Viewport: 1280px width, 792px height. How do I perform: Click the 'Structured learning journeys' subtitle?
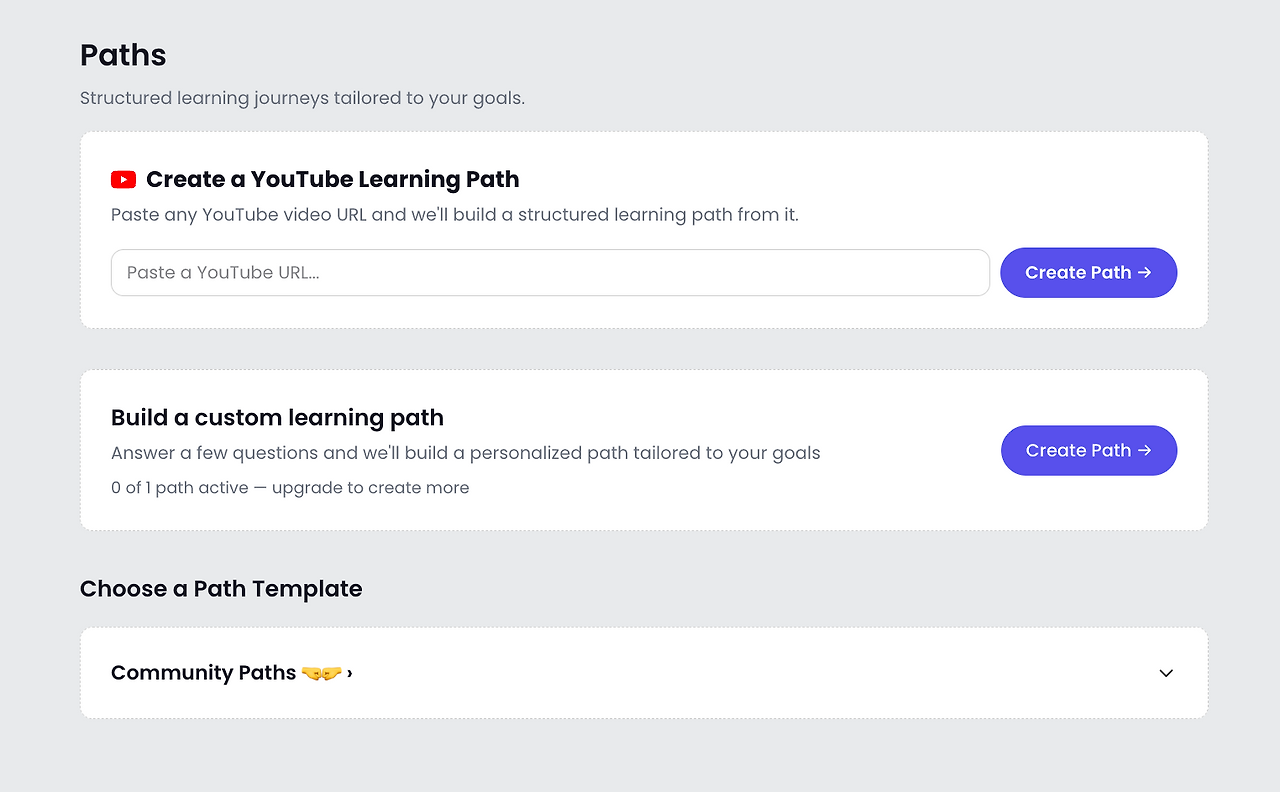[302, 98]
